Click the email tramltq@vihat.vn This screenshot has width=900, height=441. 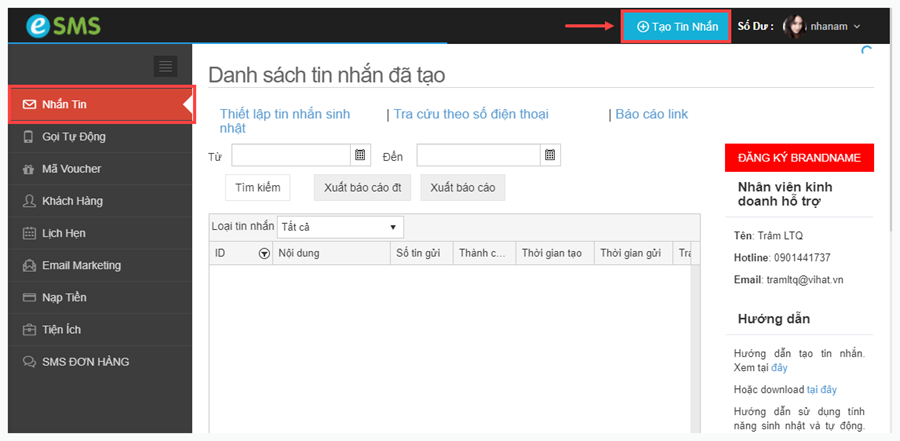point(805,280)
